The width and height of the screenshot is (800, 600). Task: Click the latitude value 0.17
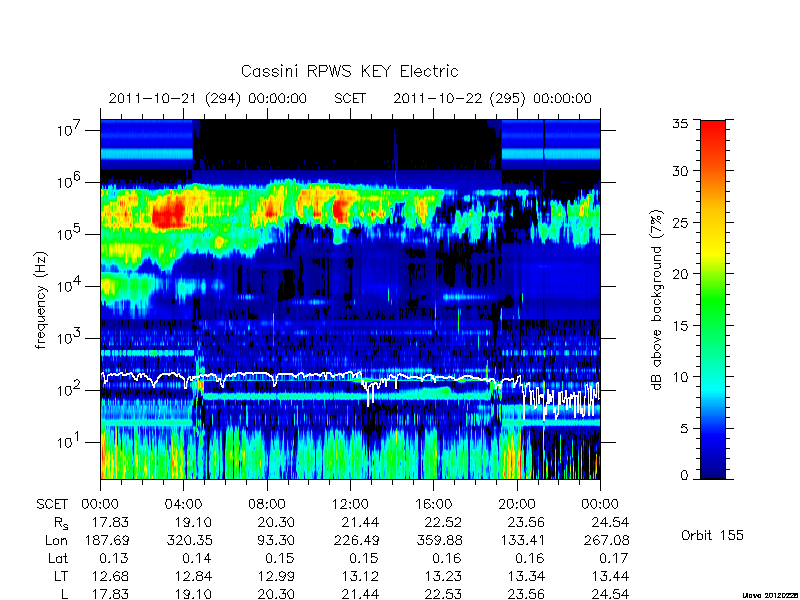pos(614,559)
